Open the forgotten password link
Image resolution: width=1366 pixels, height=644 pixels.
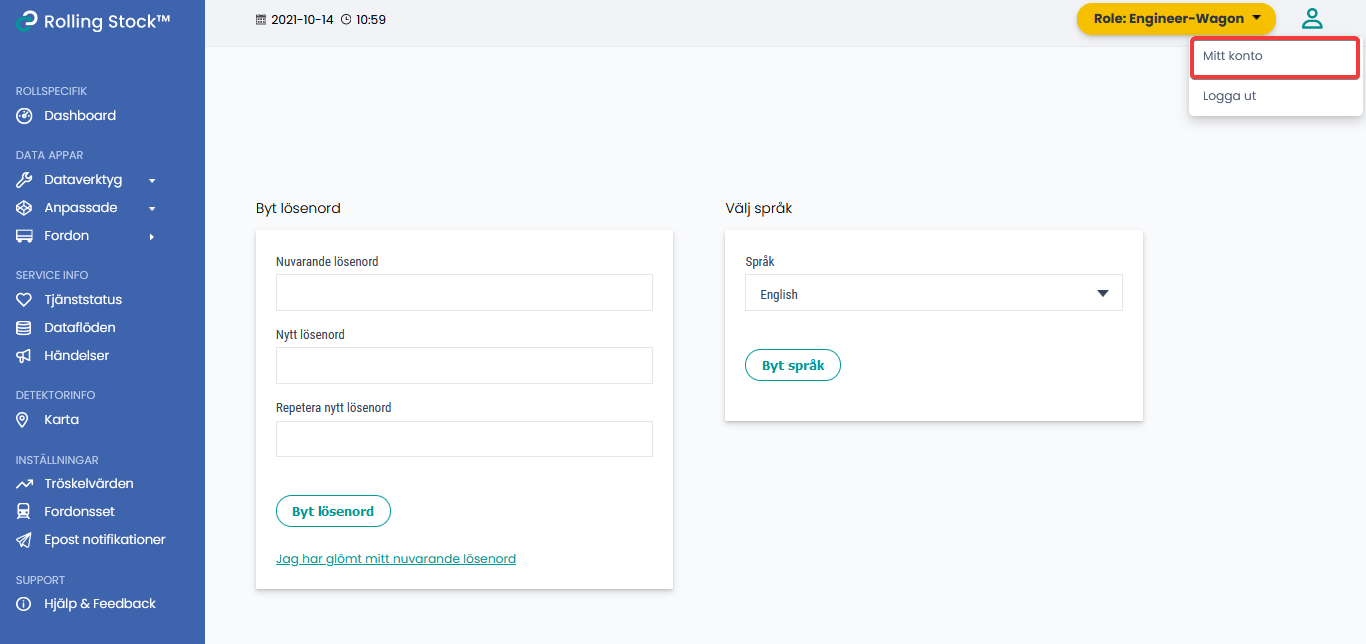[395, 558]
